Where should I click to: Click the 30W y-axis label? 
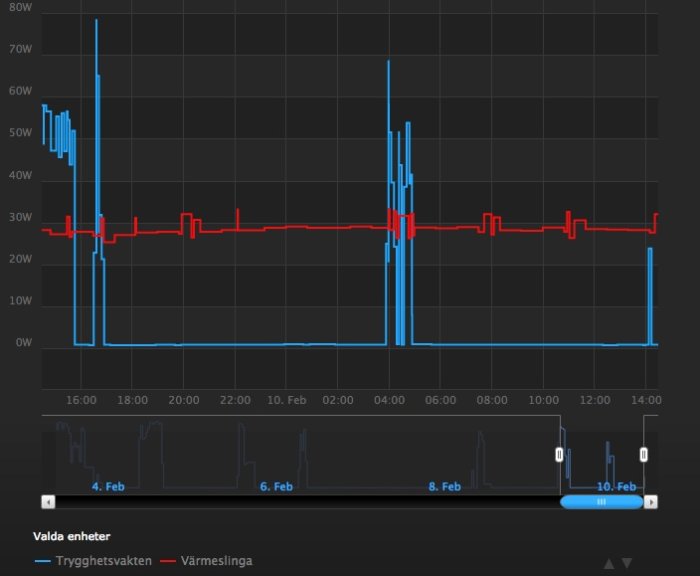pyautogui.click(x=21, y=217)
